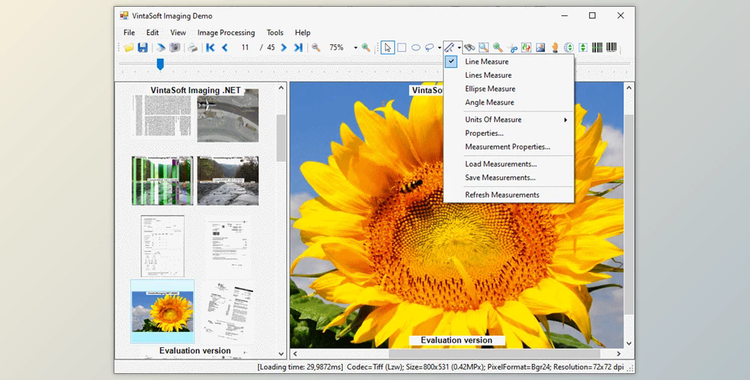The height and width of the screenshot is (380, 750).
Task: Click the page number field showing 11
Action: [245, 47]
